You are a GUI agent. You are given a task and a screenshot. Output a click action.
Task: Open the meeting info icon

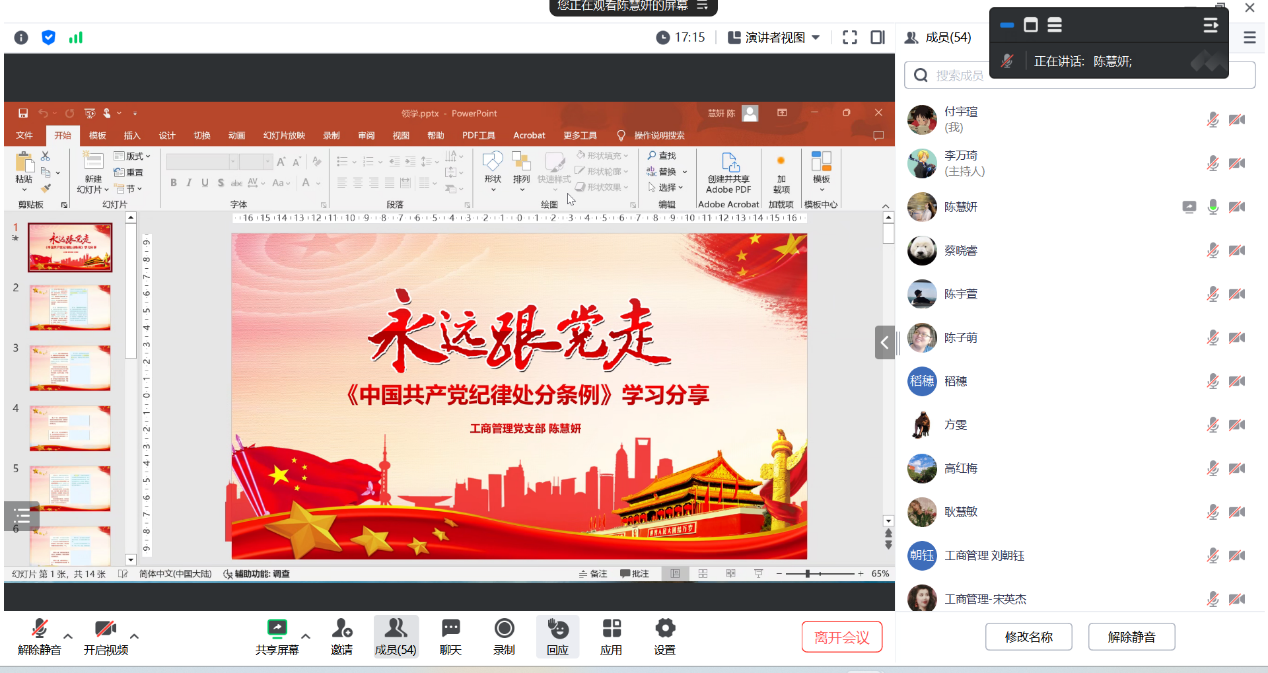[21, 38]
